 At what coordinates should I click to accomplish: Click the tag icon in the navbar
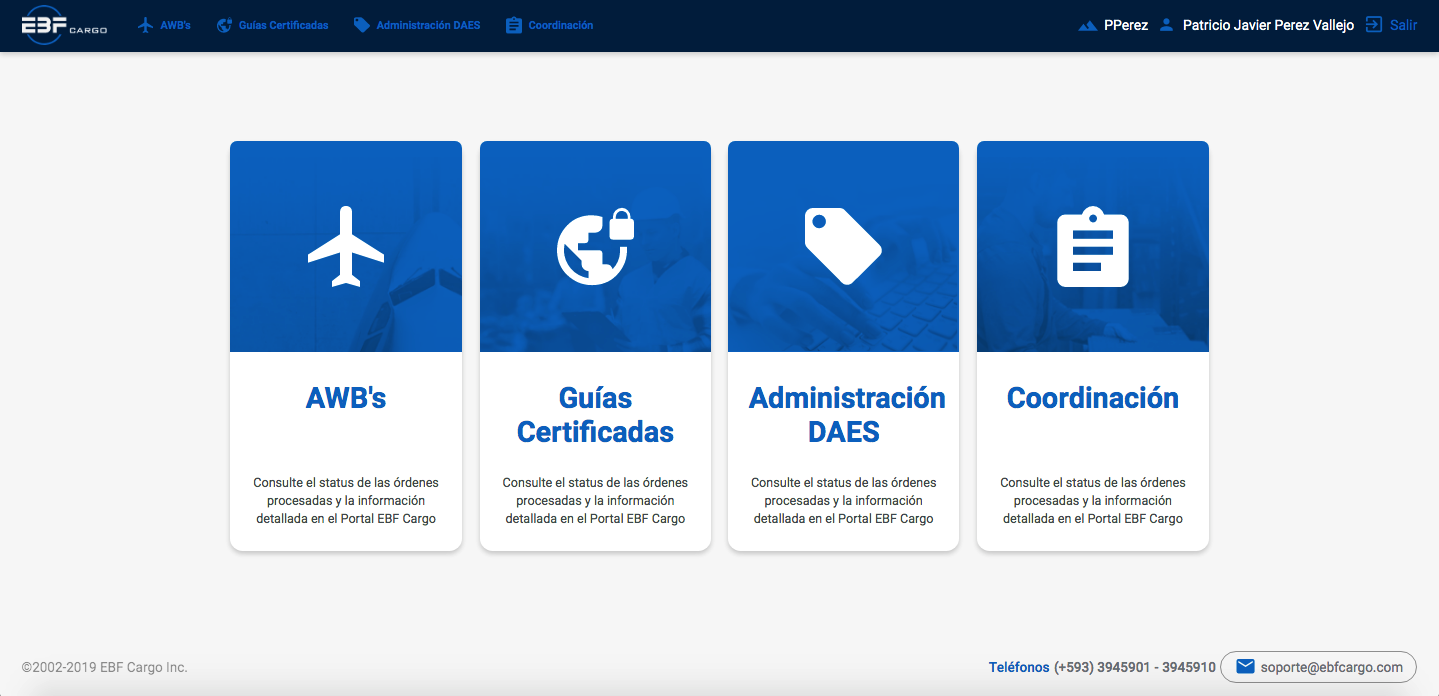click(362, 25)
